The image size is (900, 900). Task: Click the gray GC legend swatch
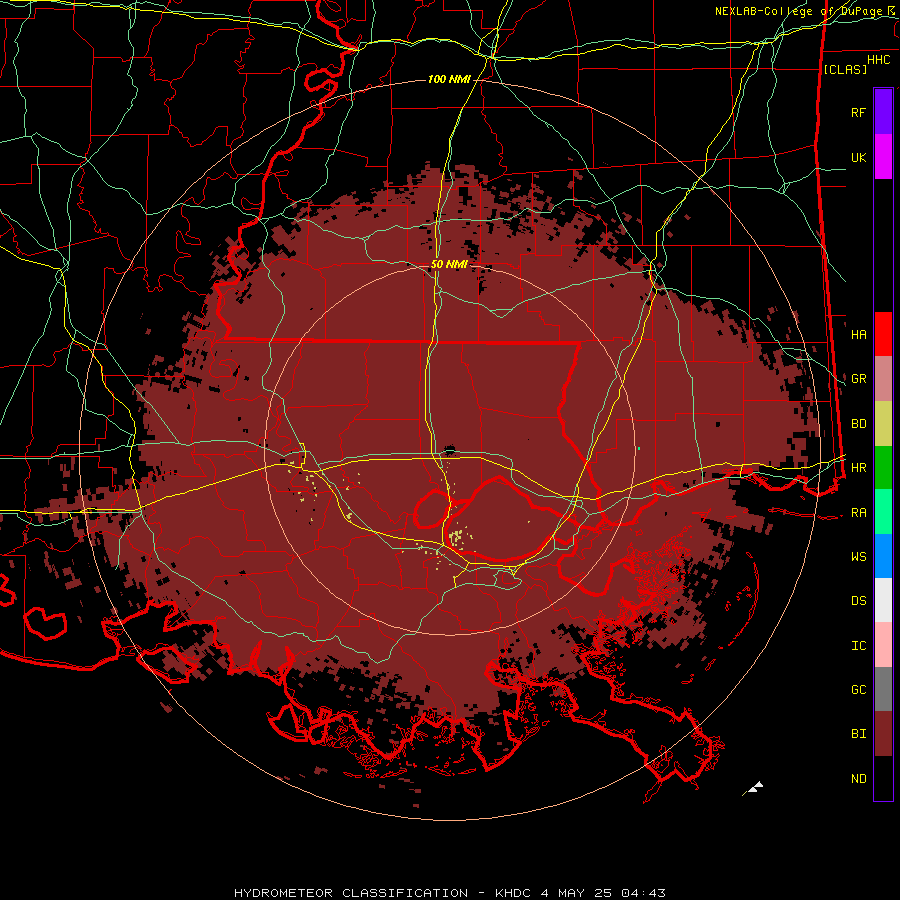[883, 689]
